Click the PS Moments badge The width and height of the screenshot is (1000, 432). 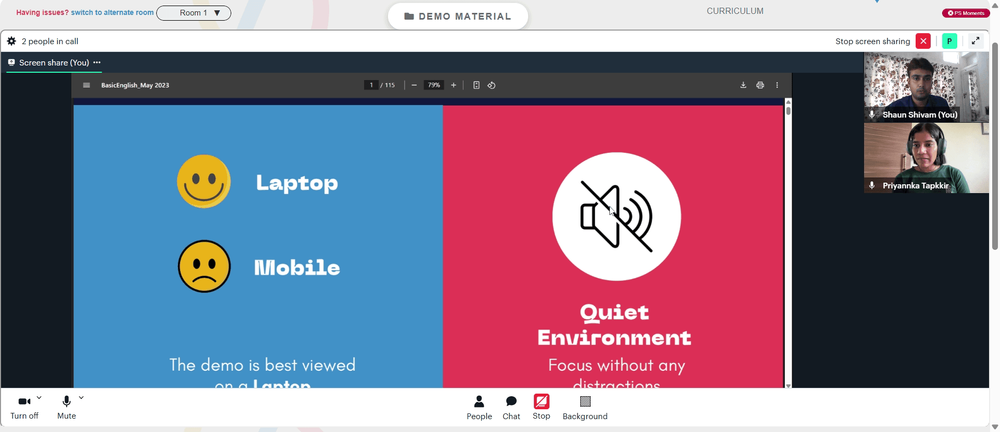tap(966, 13)
